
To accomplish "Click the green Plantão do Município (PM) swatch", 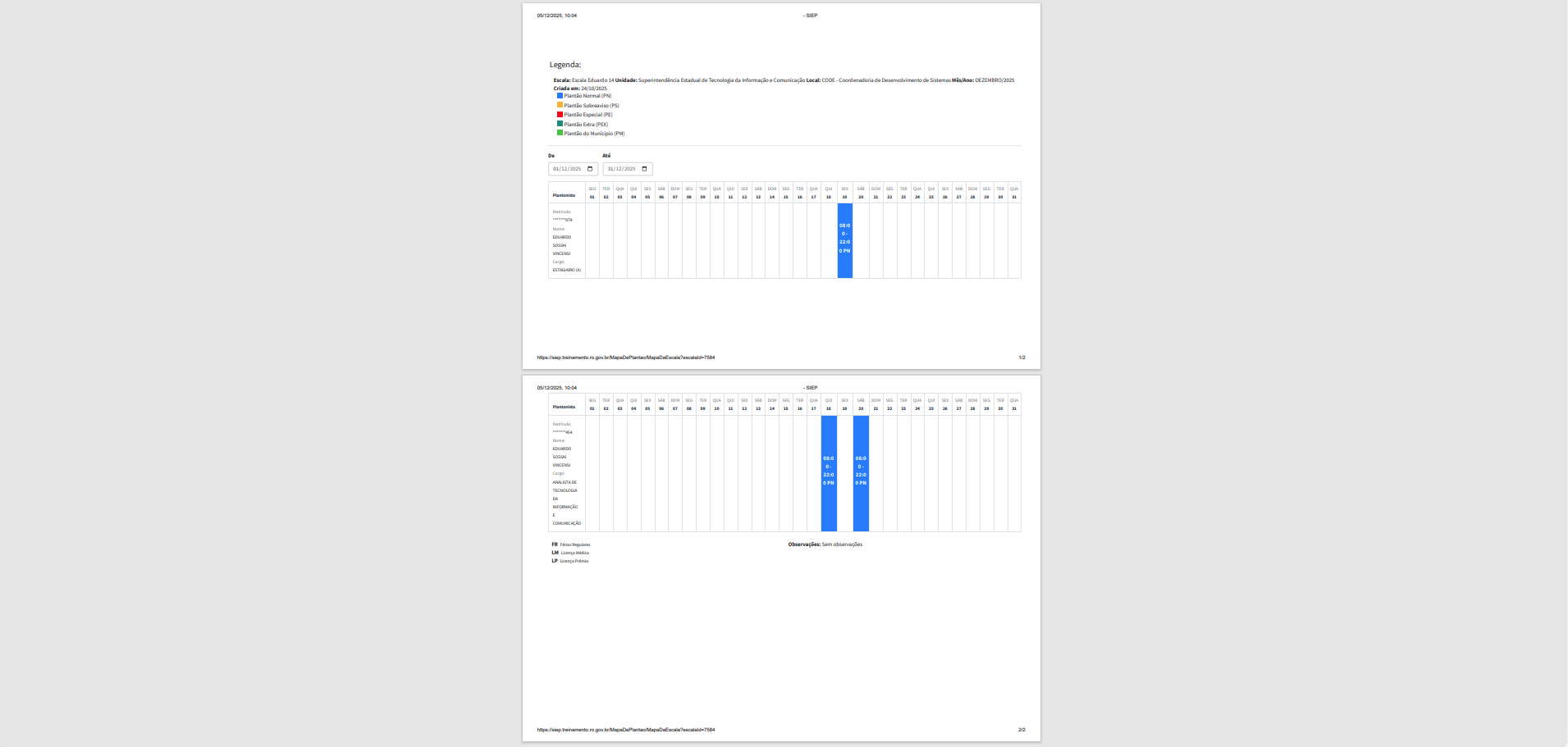I will [x=560, y=133].
